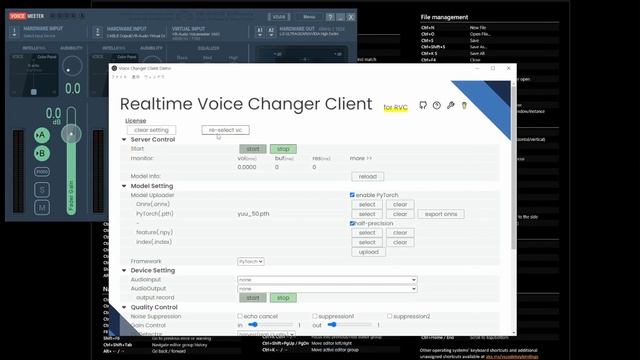
Task: Open the Voicemeeter Menu button
Action: click(x=309, y=17)
